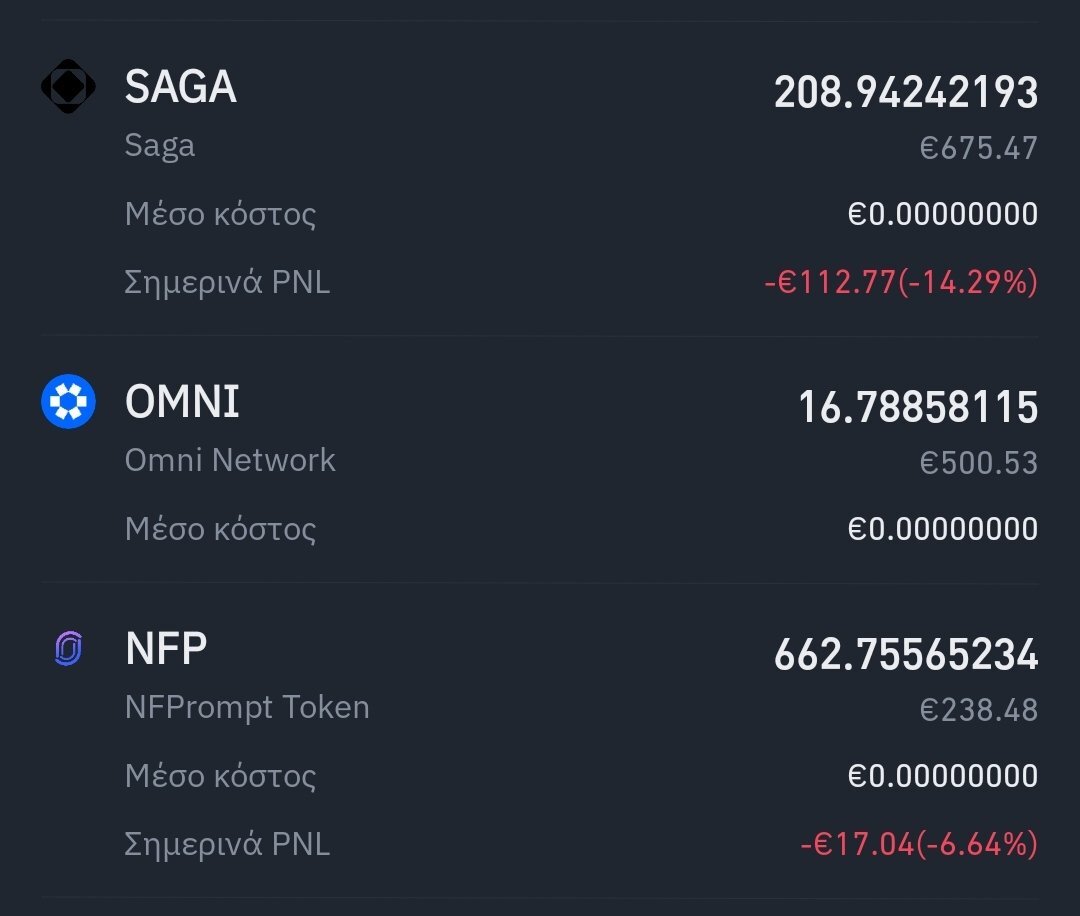This screenshot has width=1080, height=916.
Task: Select the Omni Network subtitle
Action: 230,460
